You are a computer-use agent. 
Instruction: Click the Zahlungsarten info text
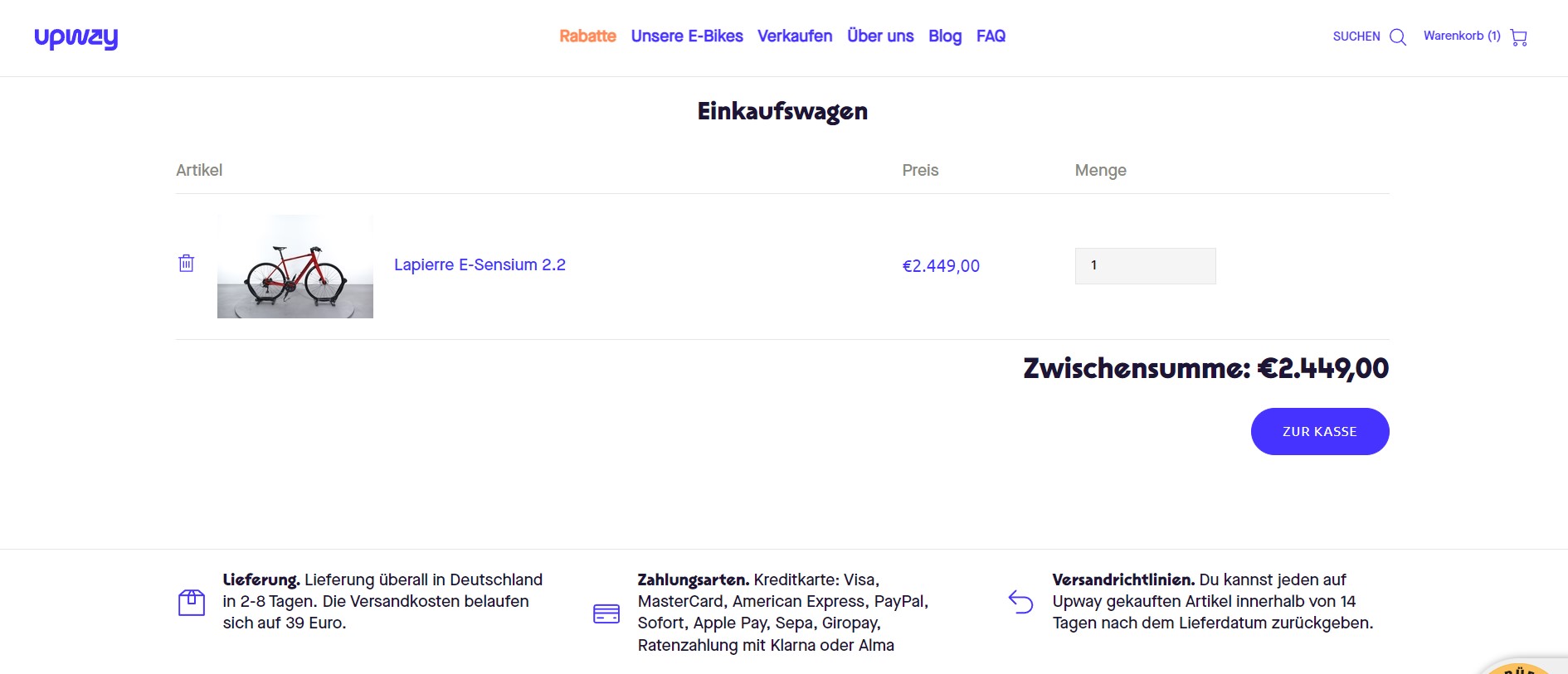click(x=783, y=612)
